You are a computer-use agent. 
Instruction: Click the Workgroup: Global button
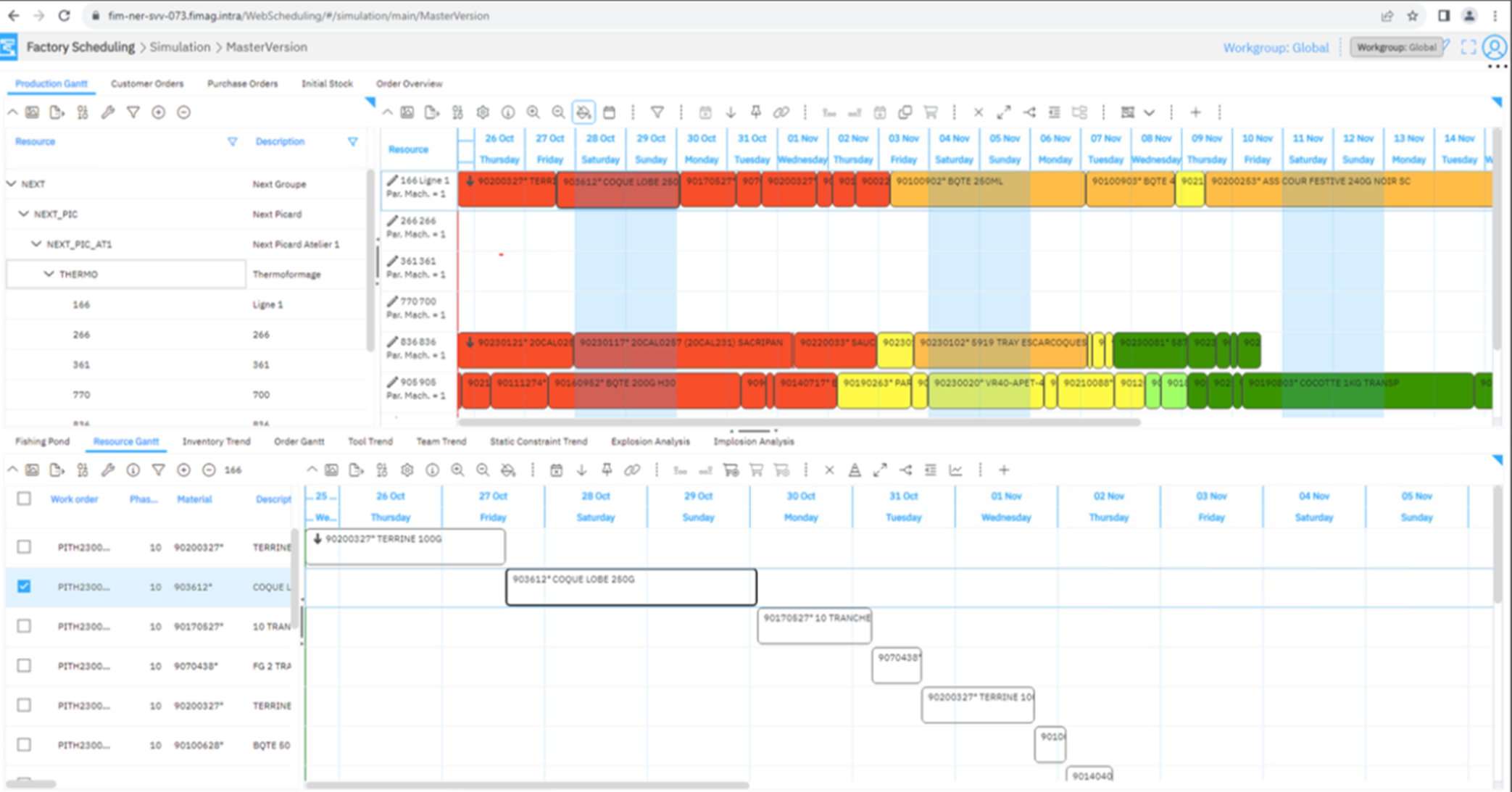1396,47
